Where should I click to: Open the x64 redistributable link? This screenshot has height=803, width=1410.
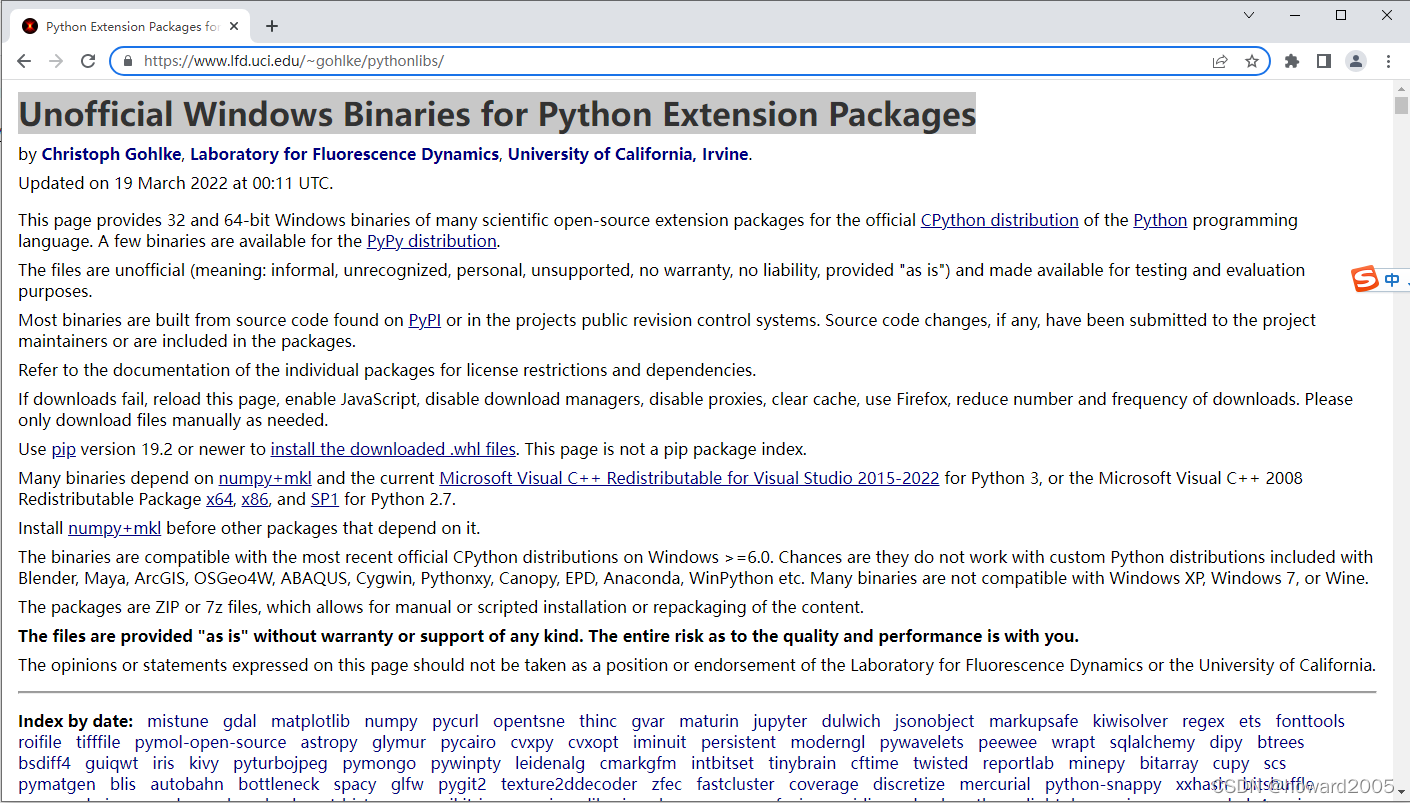pos(219,499)
